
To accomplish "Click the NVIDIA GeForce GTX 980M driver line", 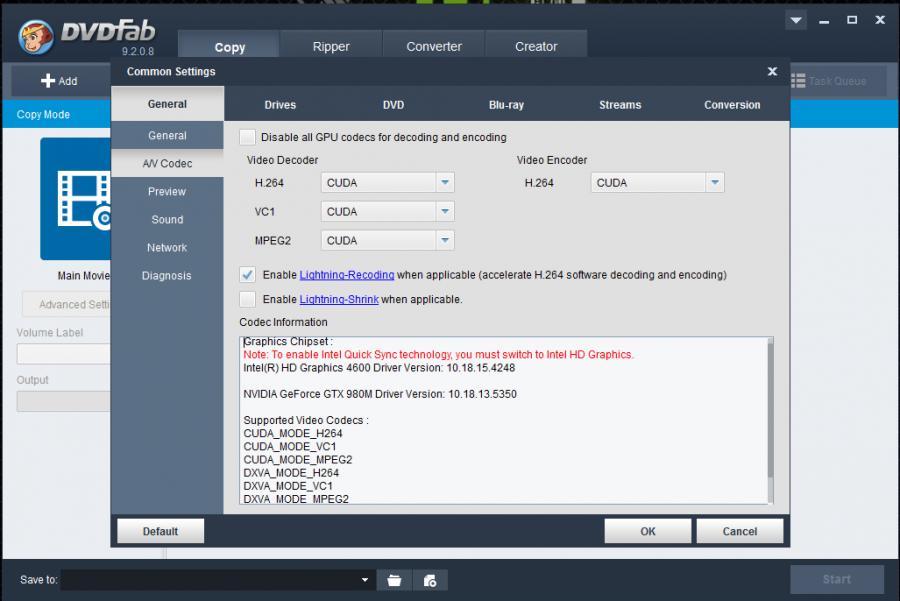I will (x=380, y=394).
